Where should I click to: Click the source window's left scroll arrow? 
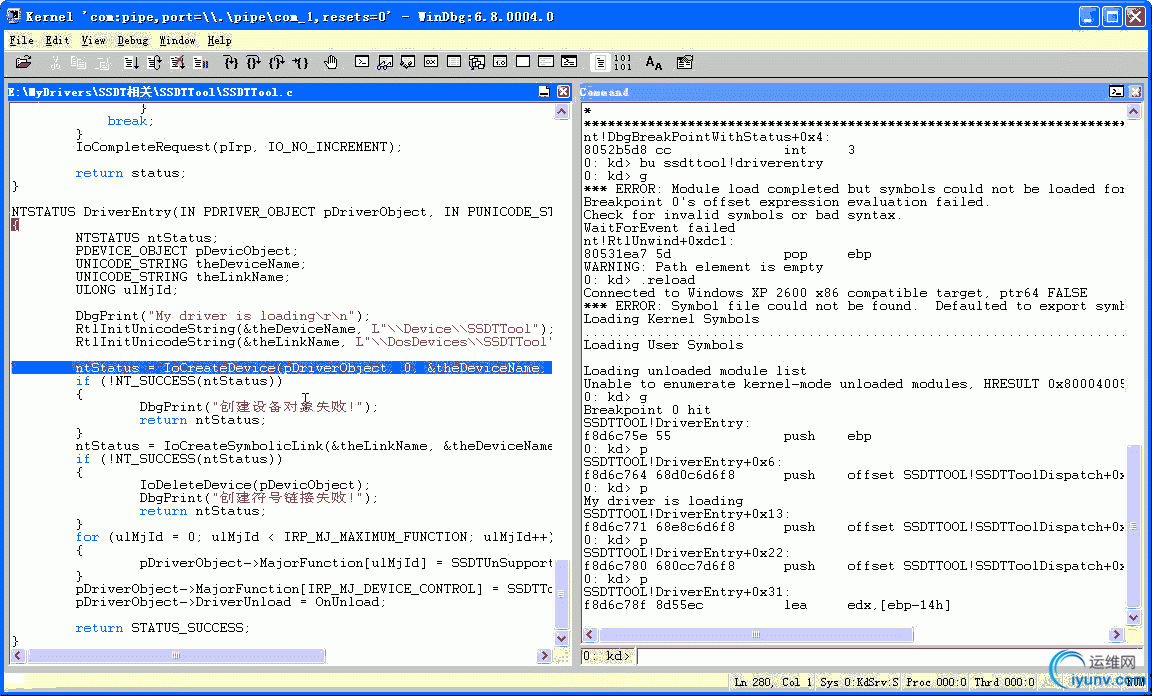18,655
